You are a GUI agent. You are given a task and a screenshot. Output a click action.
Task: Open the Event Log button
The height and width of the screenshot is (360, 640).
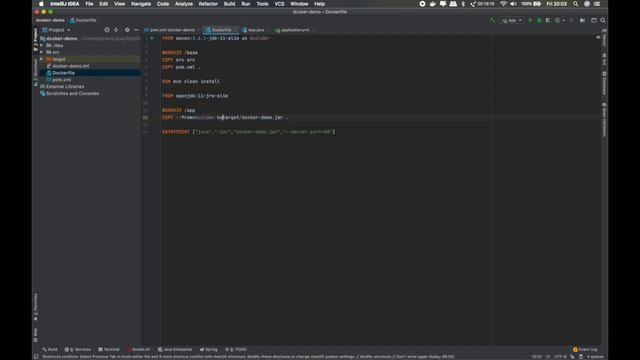click(585, 349)
